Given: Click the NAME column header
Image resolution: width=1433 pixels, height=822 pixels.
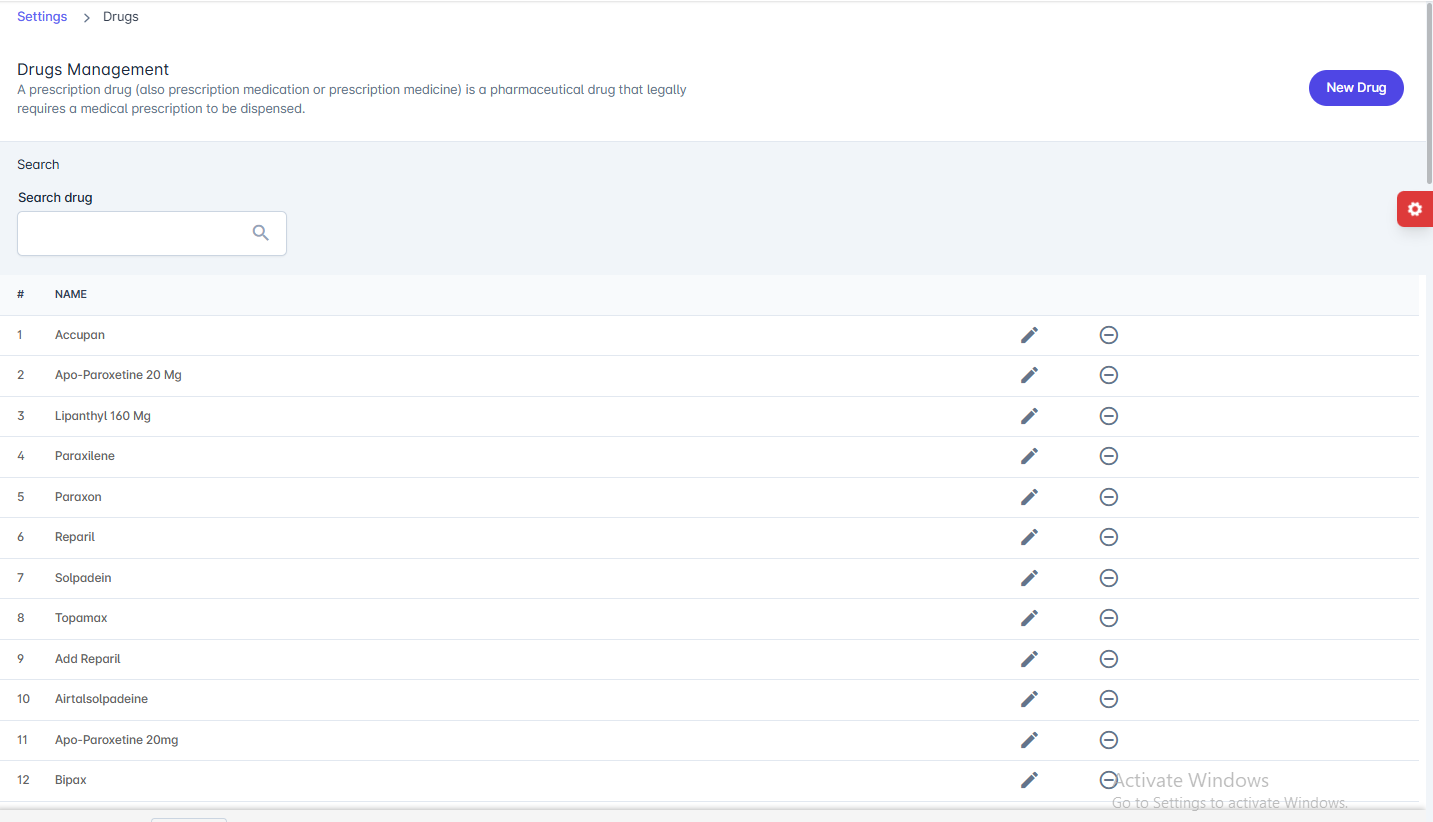Looking at the screenshot, I should pyautogui.click(x=71, y=295).
